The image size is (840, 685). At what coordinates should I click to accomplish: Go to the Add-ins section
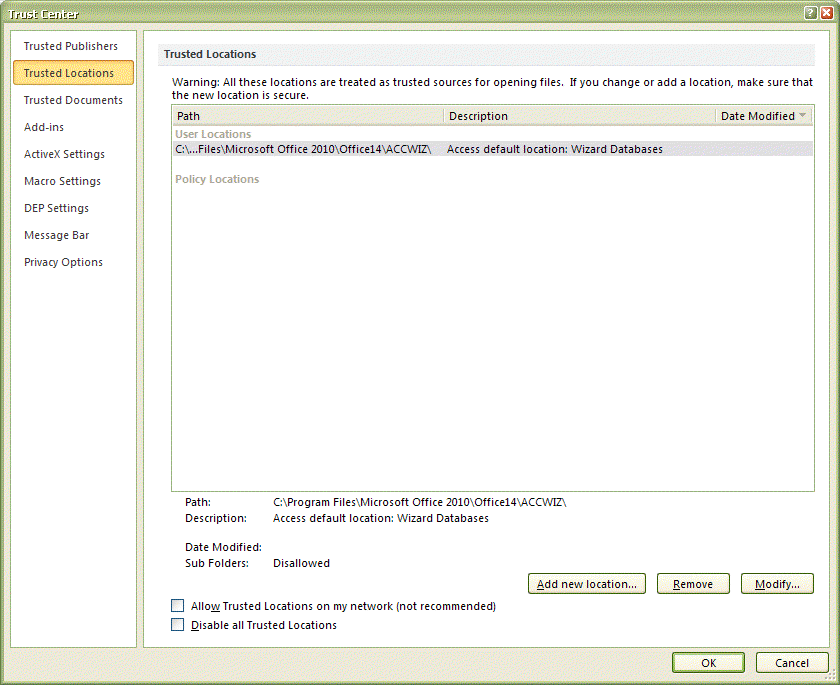pos(44,127)
